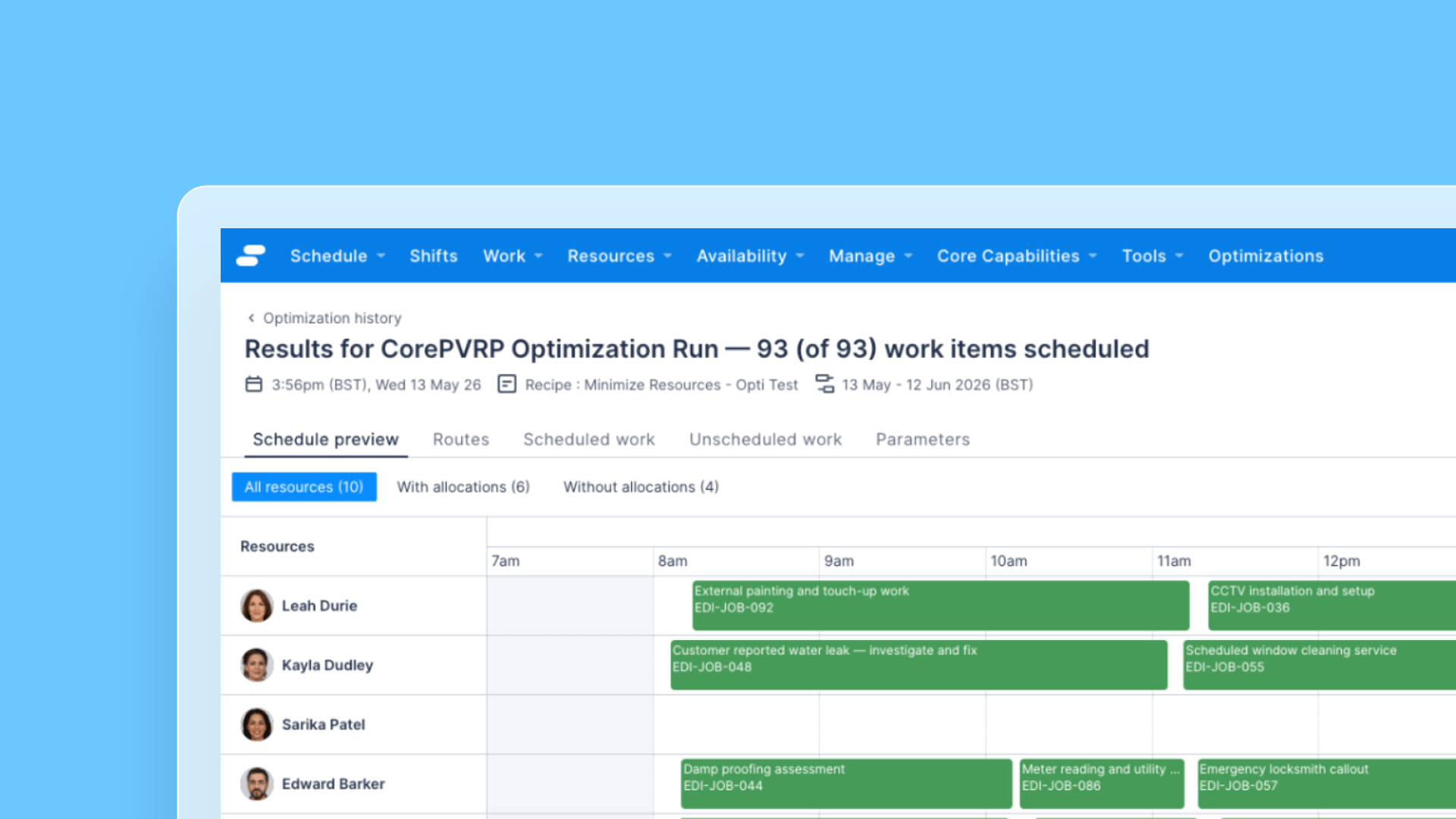Open the Tools dropdown menu
The width and height of the screenshot is (1456, 819).
[x=1153, y=256]
